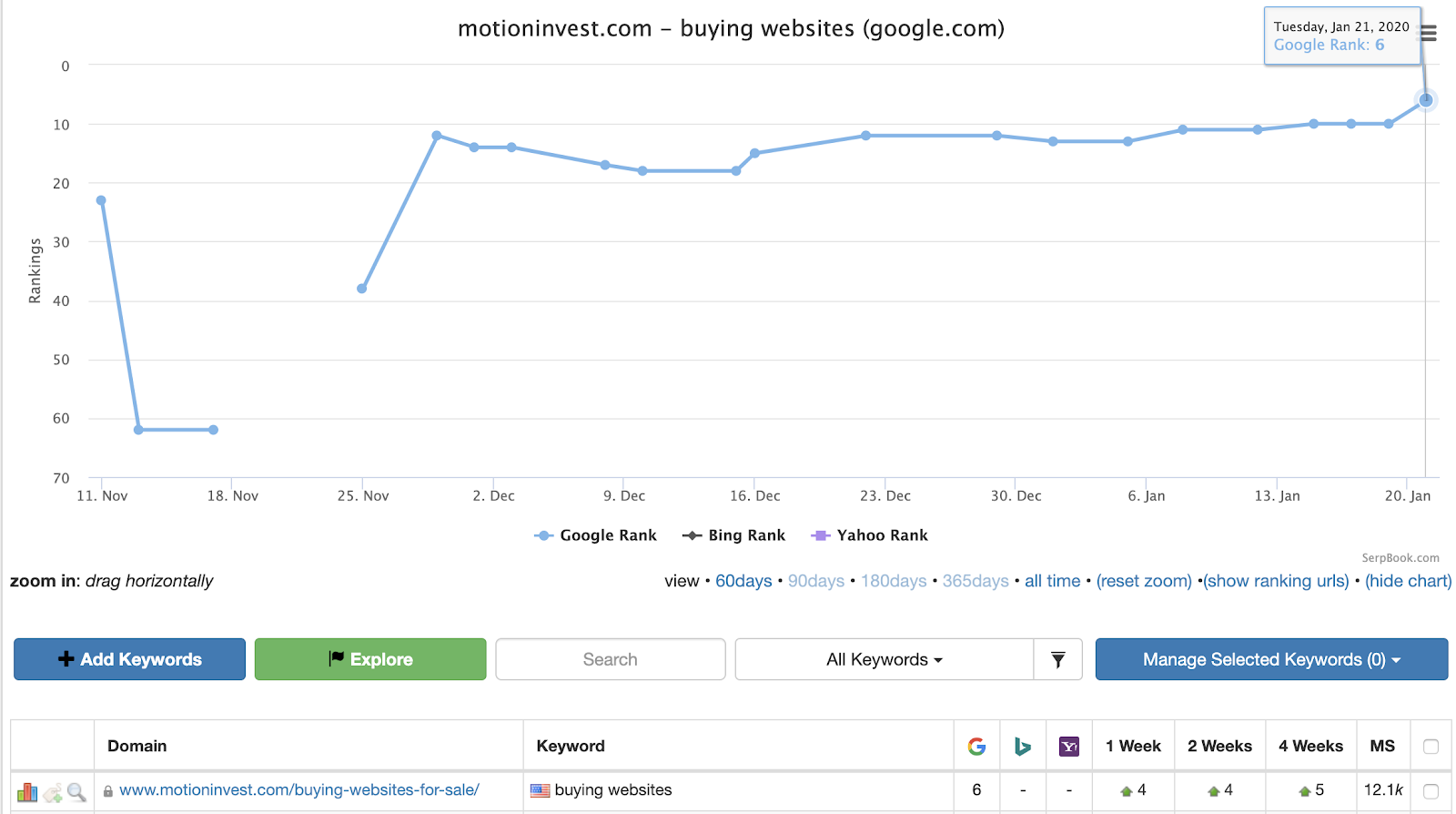Click the hide chart link
The height and width of the screenshot is (814, 1456).
pos(1409,581)
